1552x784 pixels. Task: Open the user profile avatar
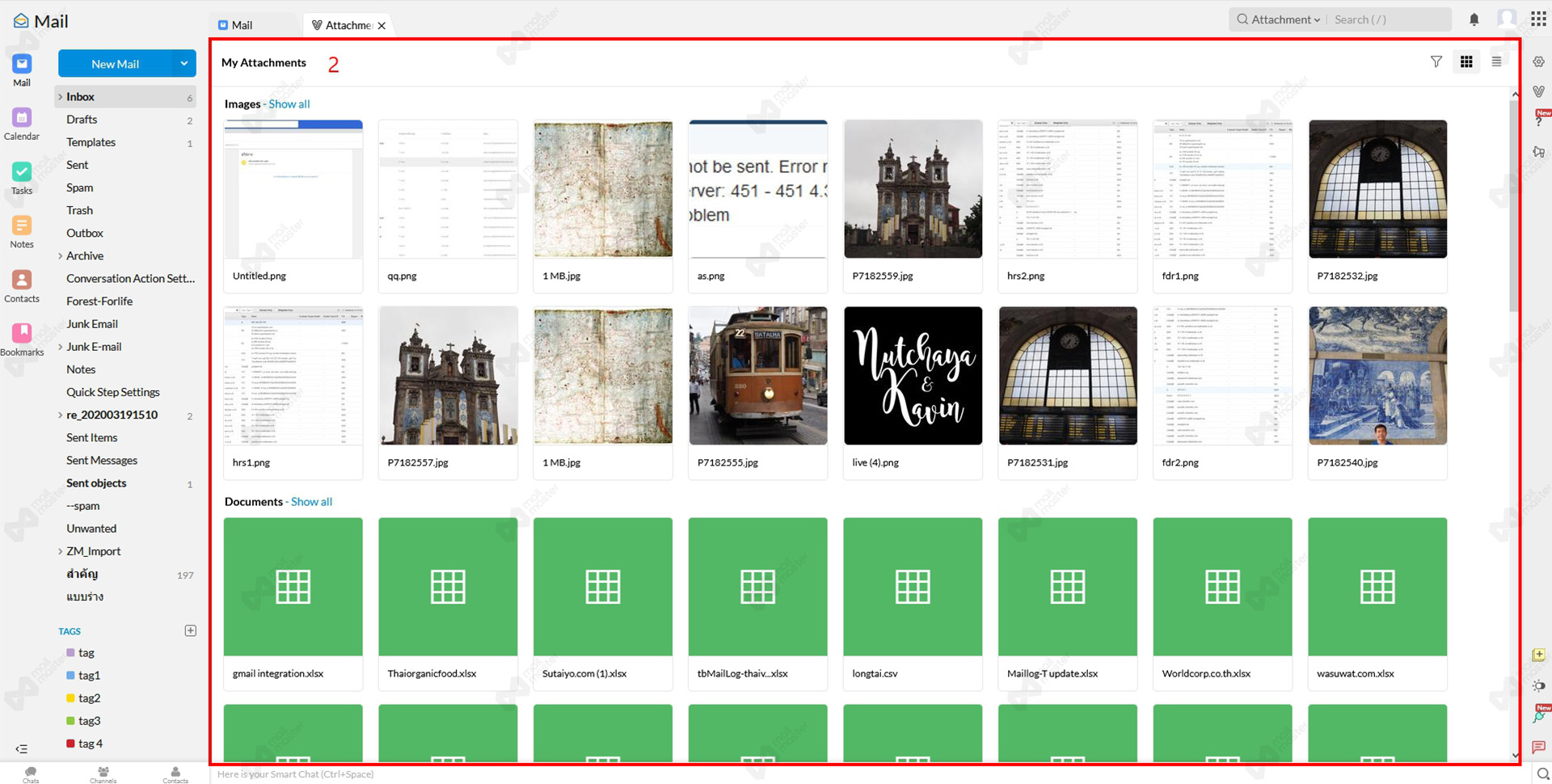[1507, 19]
